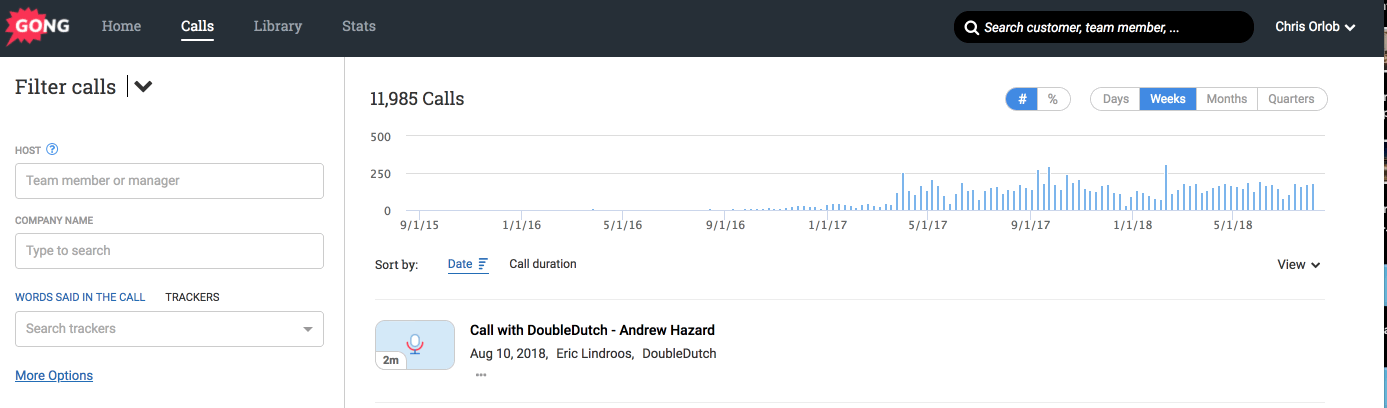This screenshot has width=1387, height=408.
Task: Focus the customer and team member search box
Action: (x=1103, y=27)
